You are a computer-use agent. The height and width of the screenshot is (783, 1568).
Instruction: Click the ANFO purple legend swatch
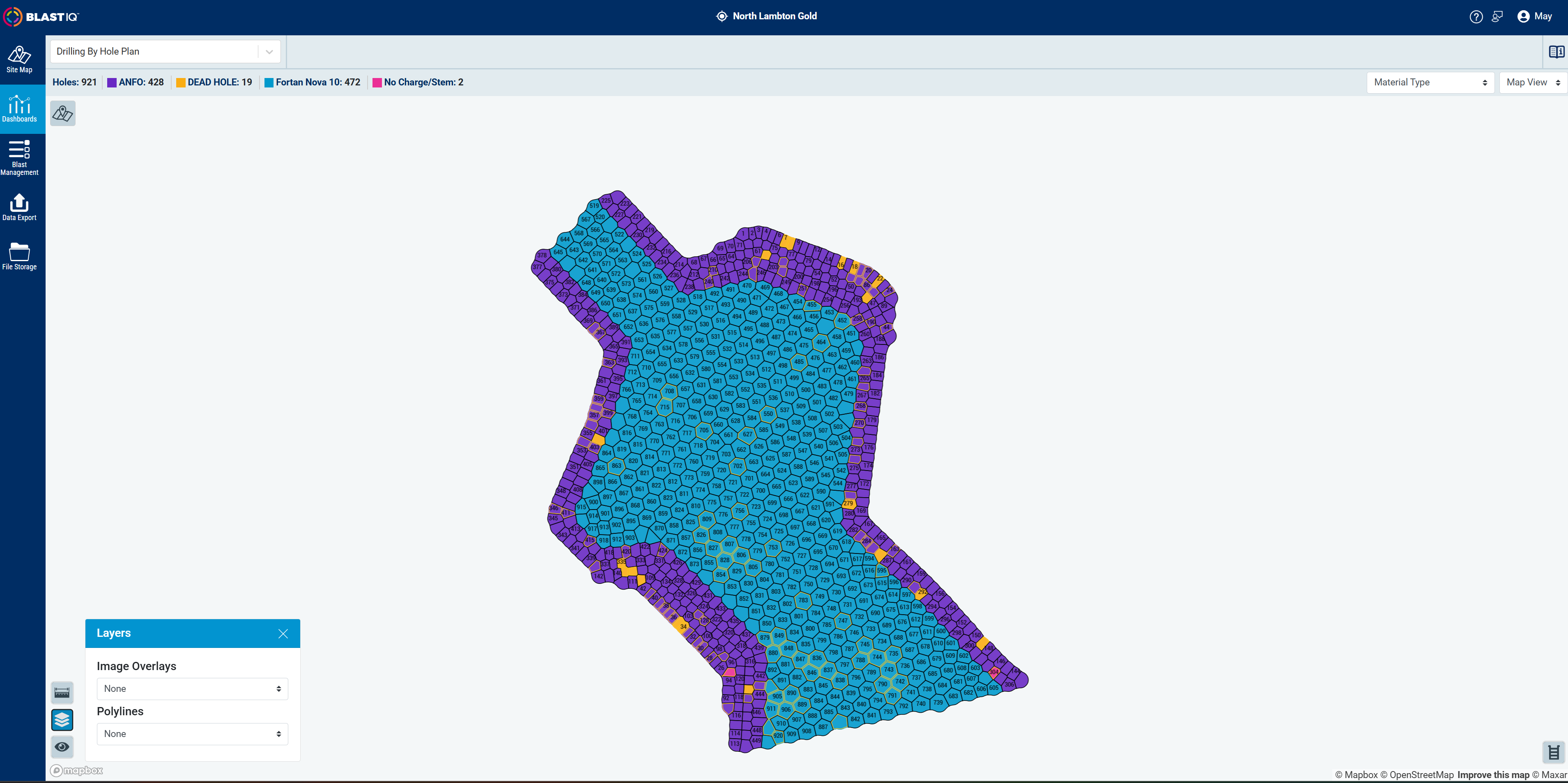tap(112, 83)
